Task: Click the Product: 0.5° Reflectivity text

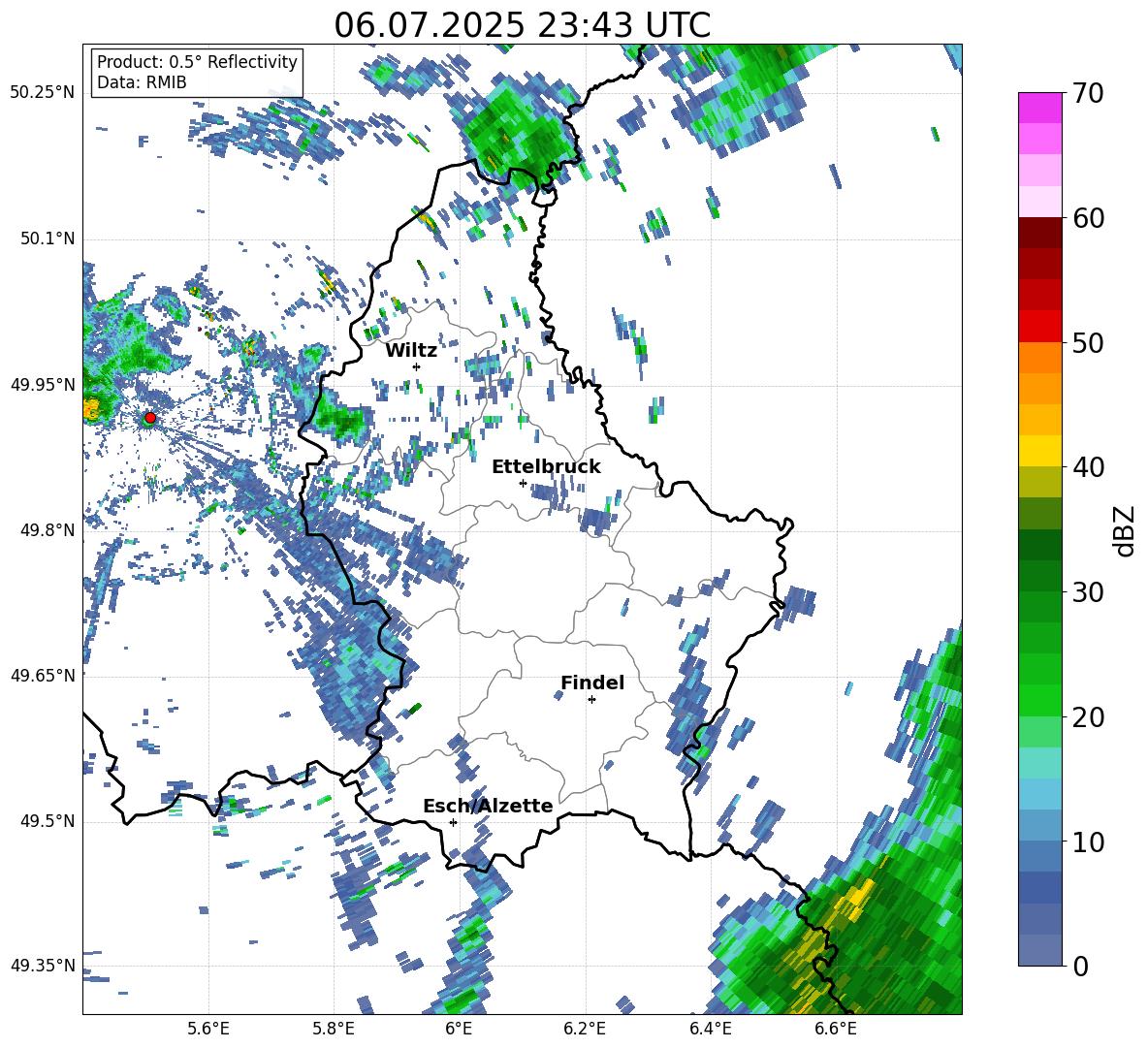Action: tap(197, 61)
